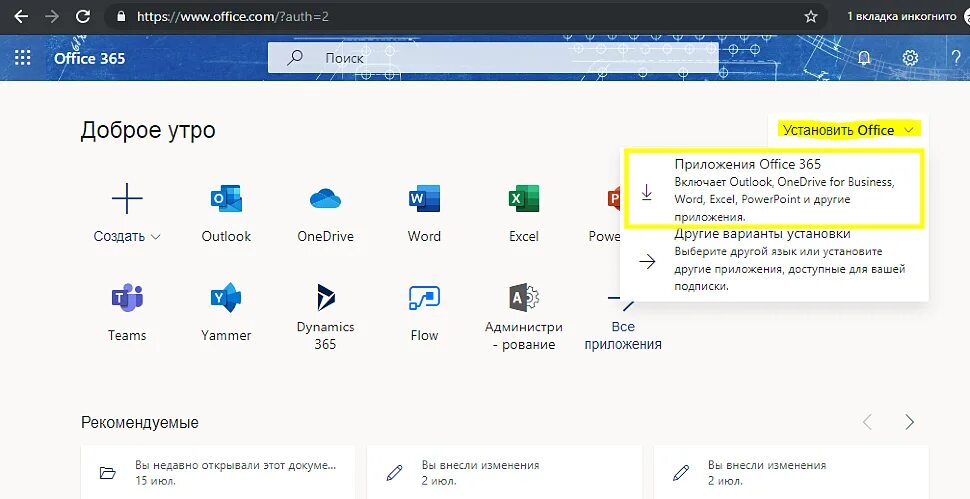Image resolution: width=970 pixels, height=499 pixels.
Task: Open Dynamics 365 app
Action: point(325,297)
